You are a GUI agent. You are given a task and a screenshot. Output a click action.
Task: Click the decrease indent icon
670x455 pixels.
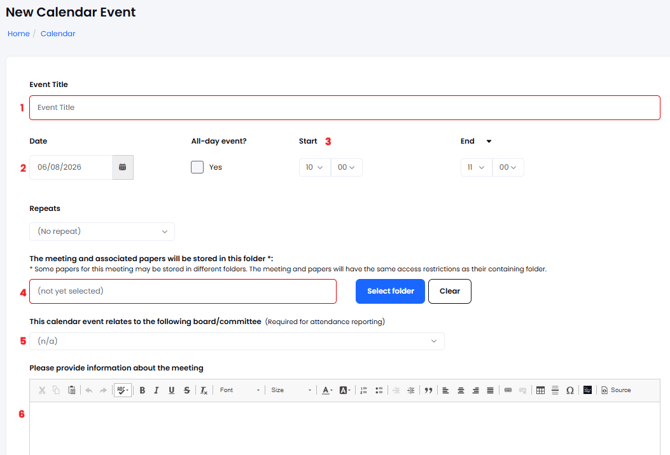click(x=396, y=390)
